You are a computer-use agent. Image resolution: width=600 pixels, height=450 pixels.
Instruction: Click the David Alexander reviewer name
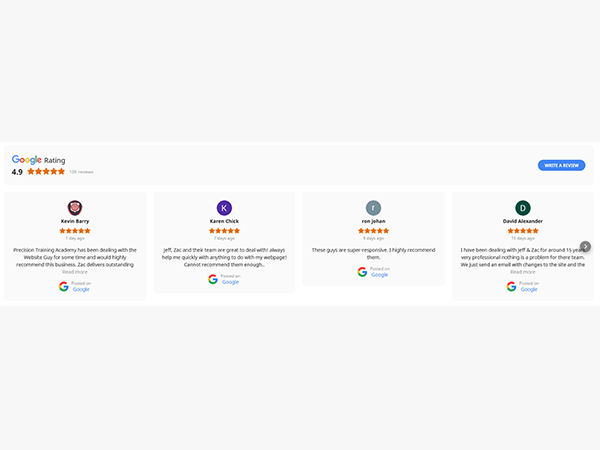[x=523, y=221]
